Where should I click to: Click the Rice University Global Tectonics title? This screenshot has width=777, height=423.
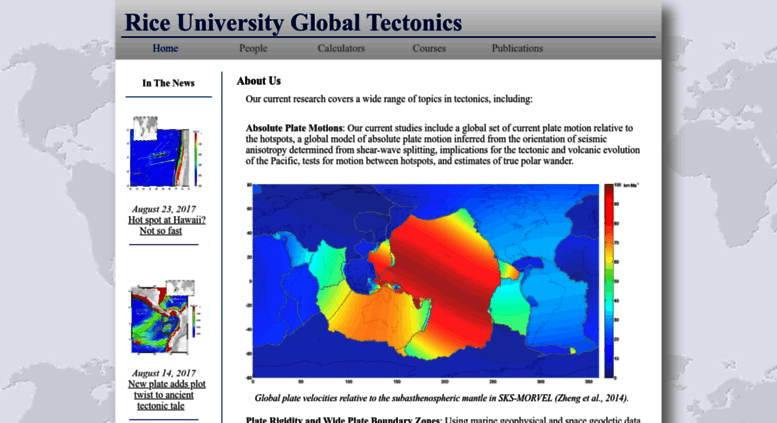293,23
